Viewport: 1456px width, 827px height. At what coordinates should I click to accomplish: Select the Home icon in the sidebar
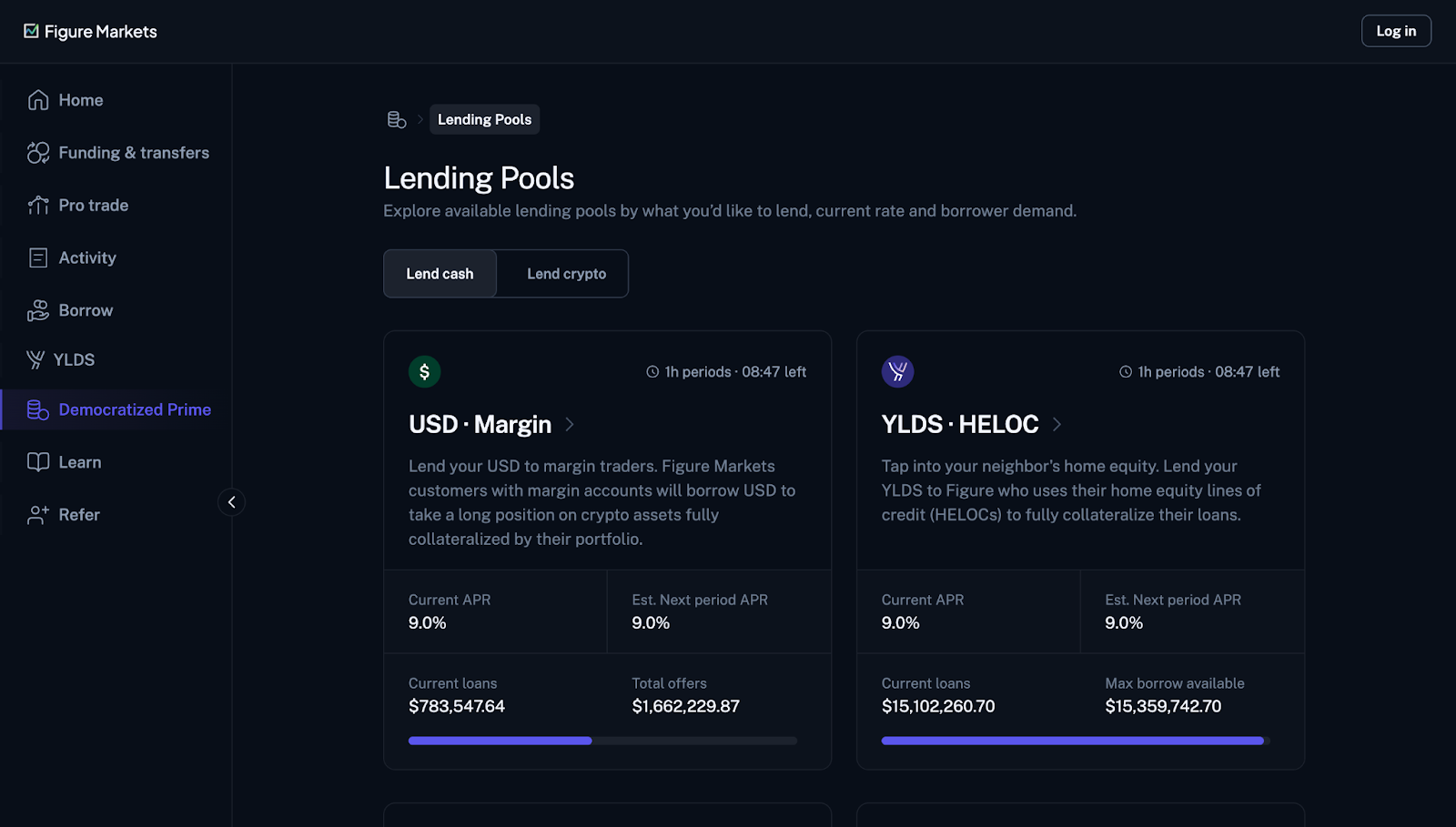(x=37, y=100)
